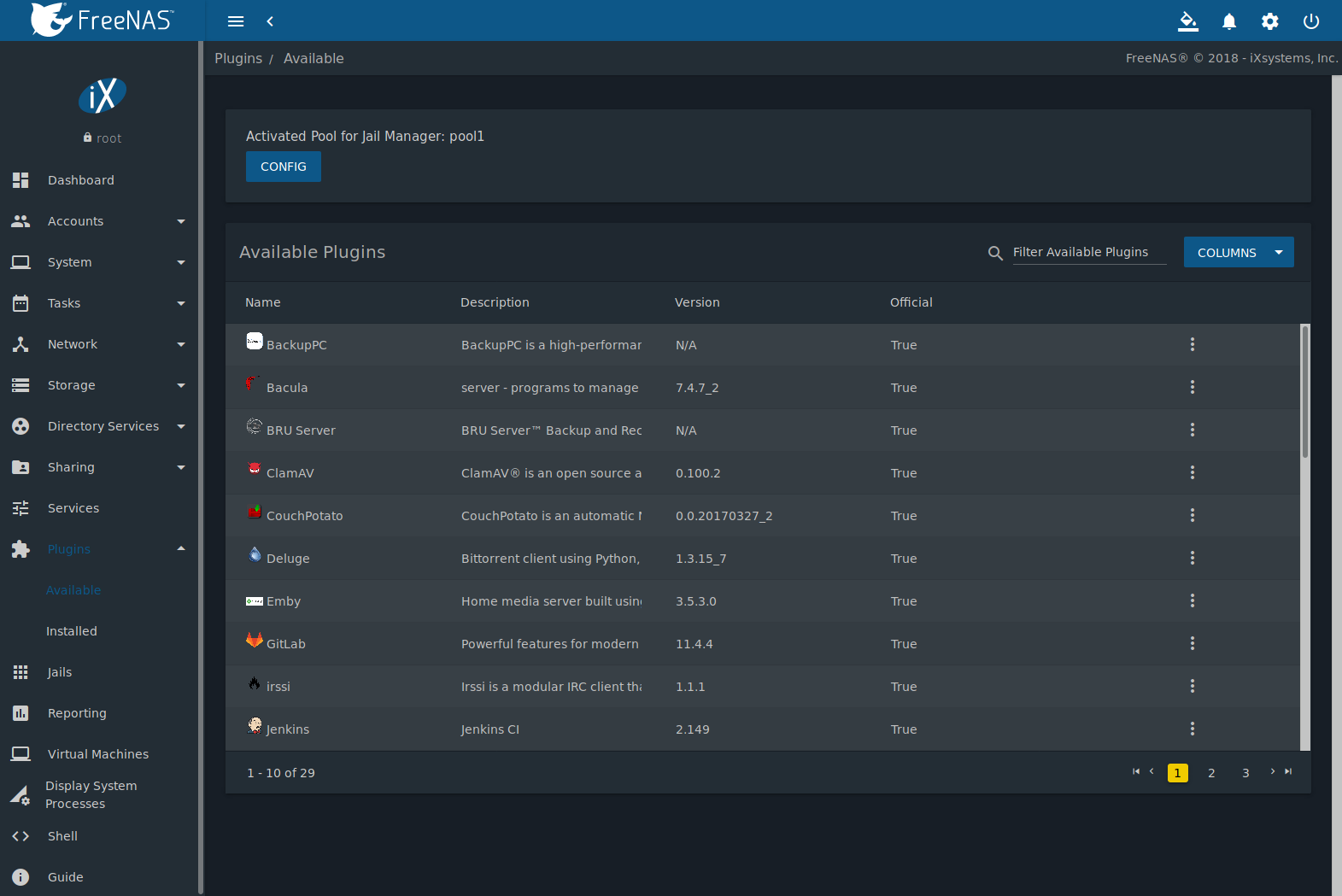Click the Filter Available Plugins field
Viewport: 1342px width, 896px height.
point(1088,252)
